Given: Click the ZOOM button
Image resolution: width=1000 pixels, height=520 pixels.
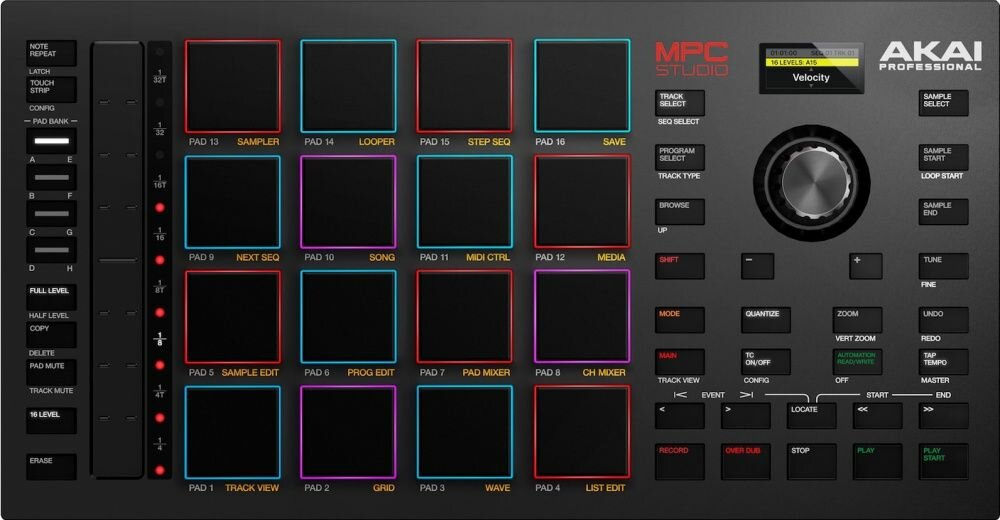Looking at the screenshot, I should coord(857,320).
